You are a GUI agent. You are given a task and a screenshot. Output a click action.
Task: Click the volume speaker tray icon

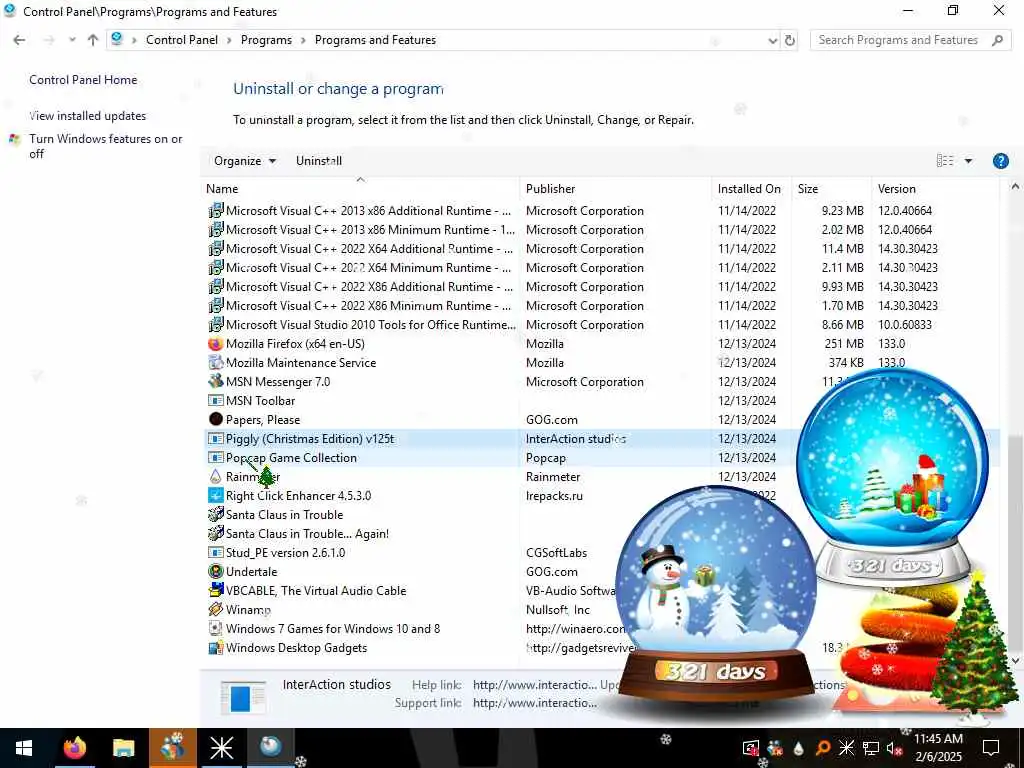893,748
